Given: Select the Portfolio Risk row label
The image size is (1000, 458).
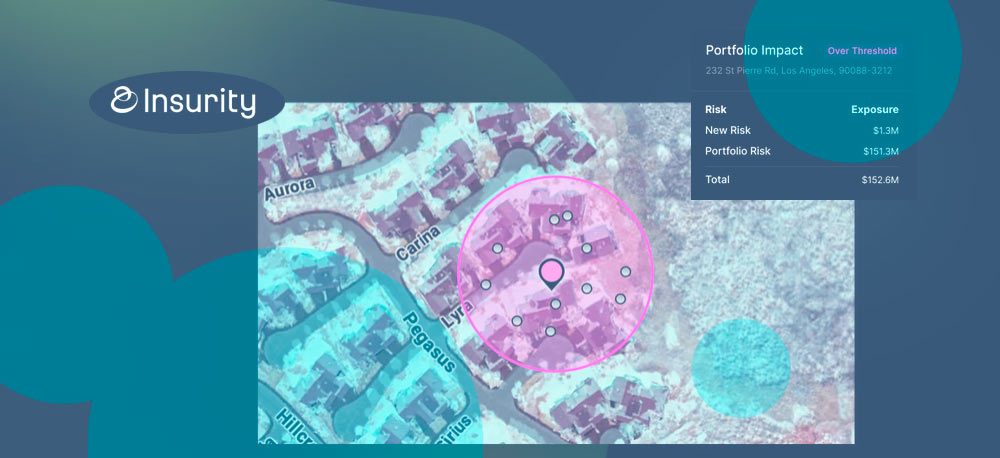Looking at the screenshot, I should click(738, 151).
